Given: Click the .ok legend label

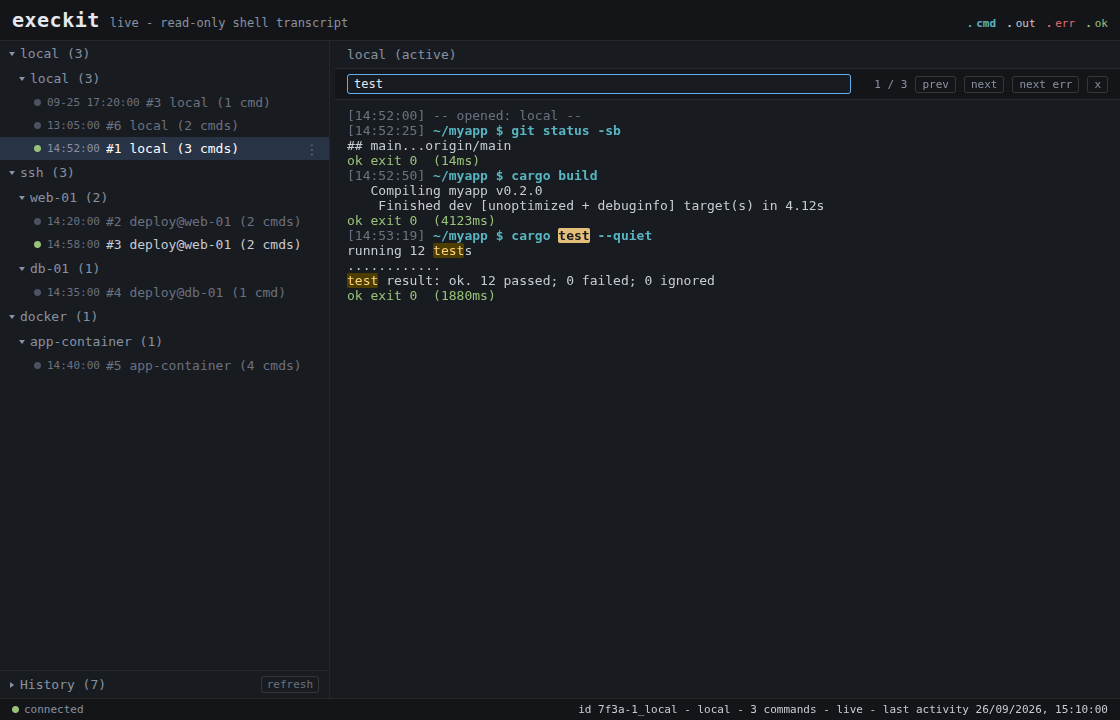Looking at the screenshot, I should 1096,24.
